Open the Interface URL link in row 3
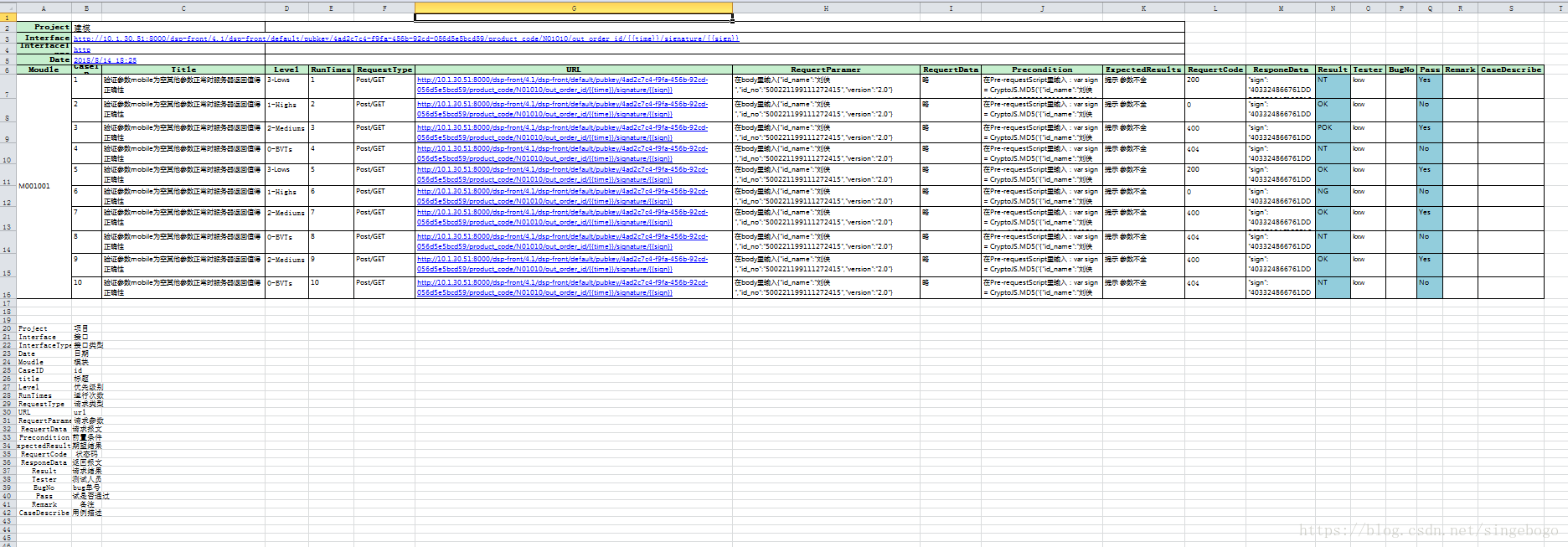Viewport: 1568px width, 547px height. tap(406, 39)
